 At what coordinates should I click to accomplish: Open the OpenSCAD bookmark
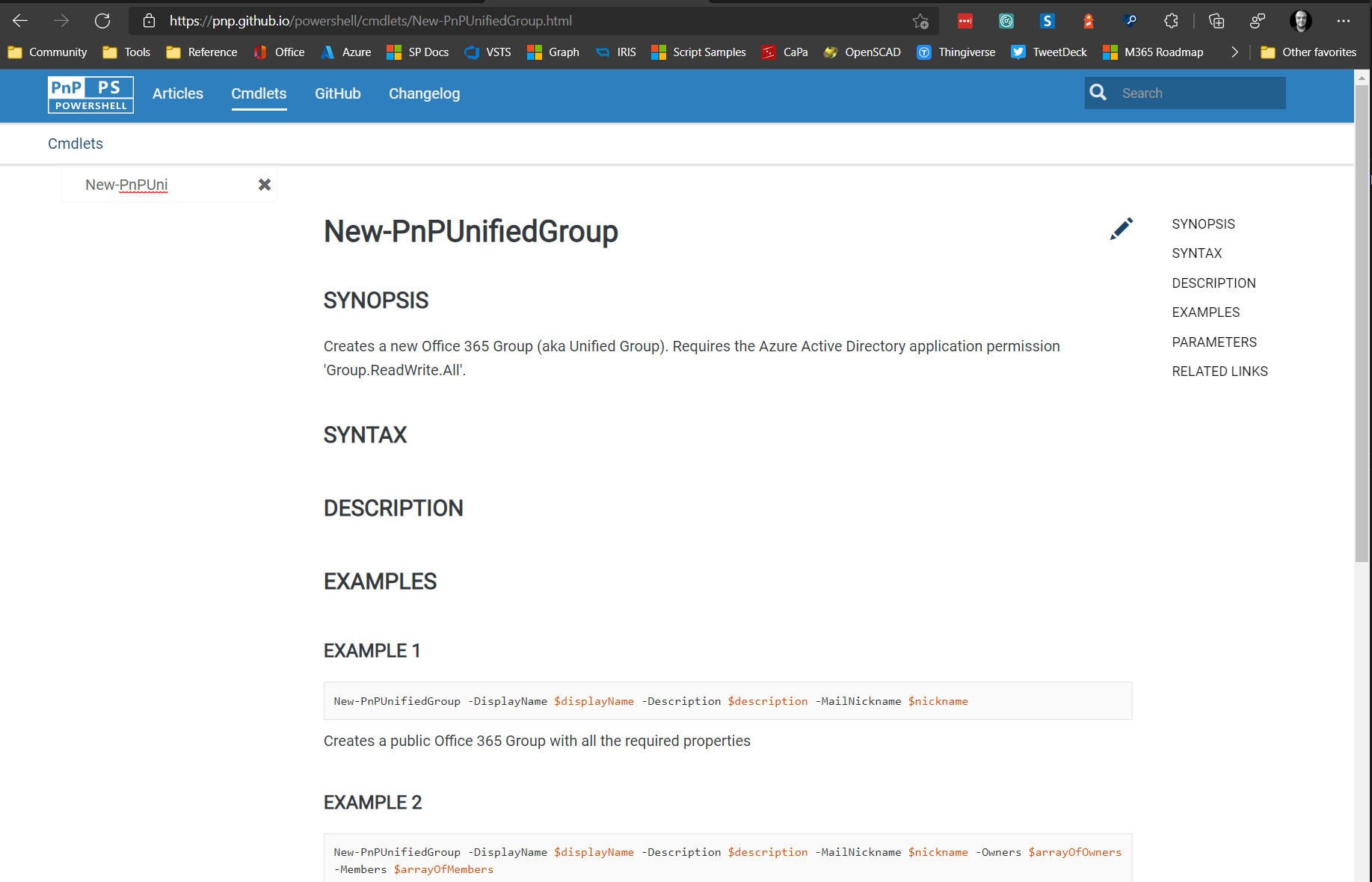[861, 52]
